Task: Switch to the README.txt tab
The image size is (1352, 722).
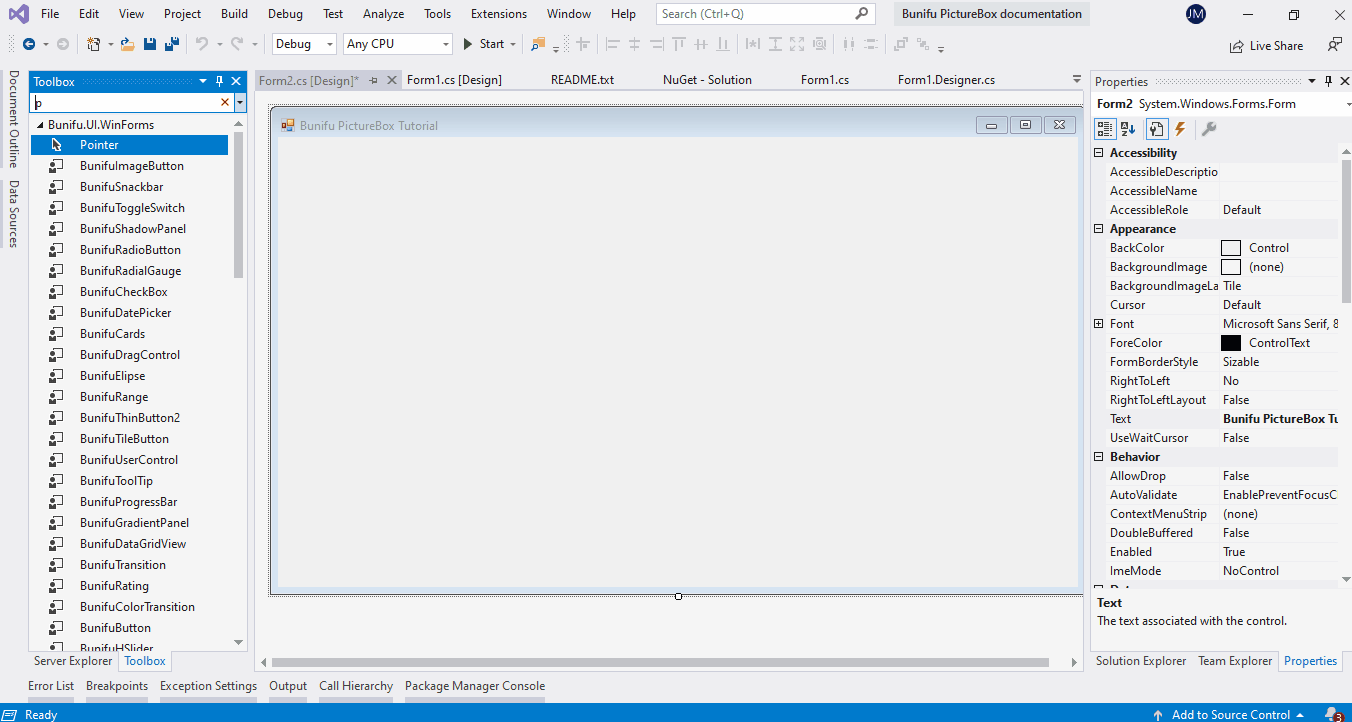Action: pyautogui.click(x=582, y=80)
